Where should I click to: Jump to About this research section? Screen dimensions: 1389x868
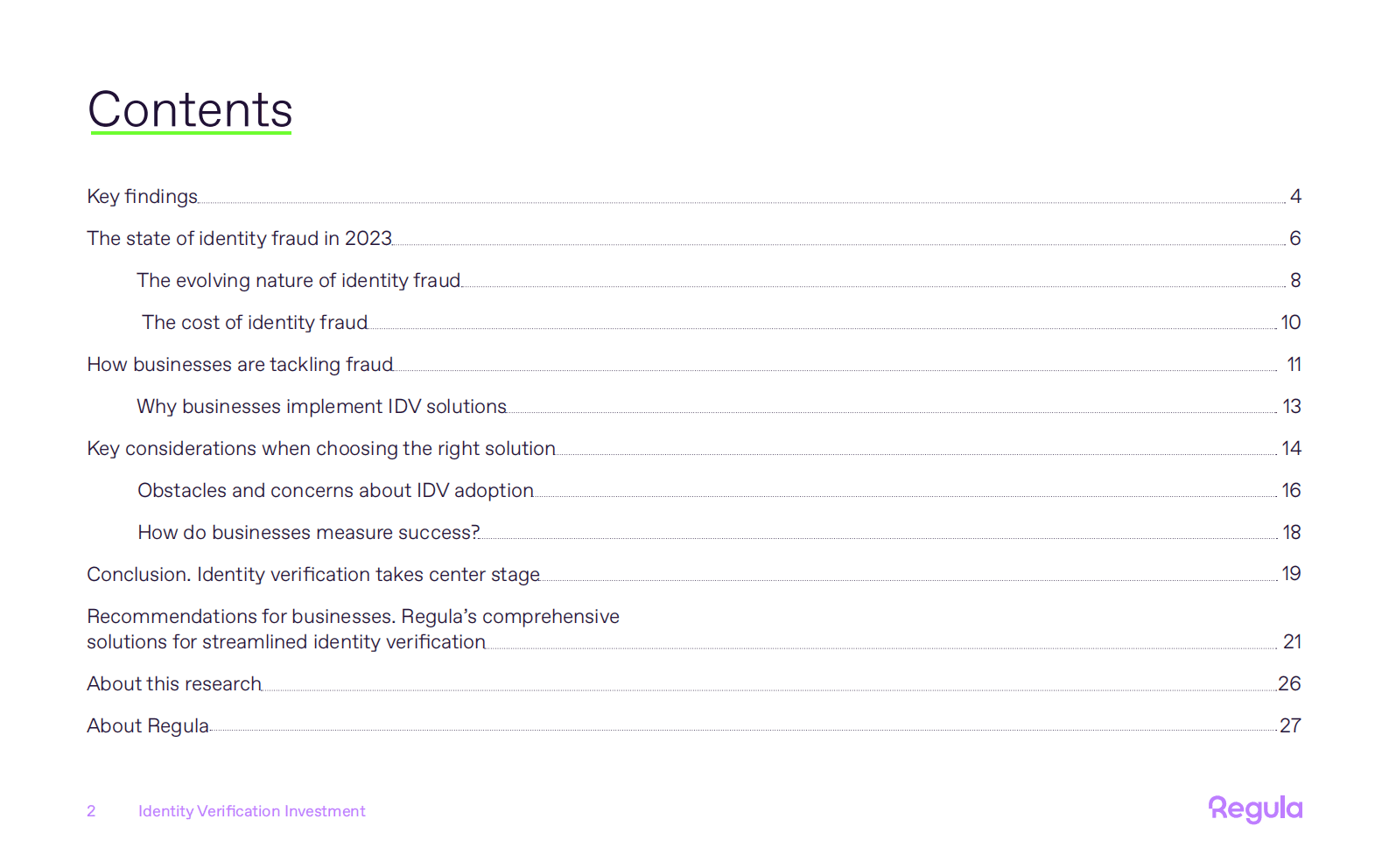click(x=174, y=684)
